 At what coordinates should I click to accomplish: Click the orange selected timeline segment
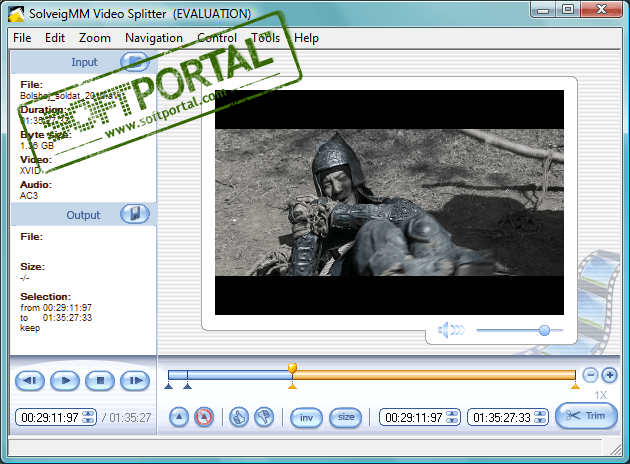pos(434,375)
